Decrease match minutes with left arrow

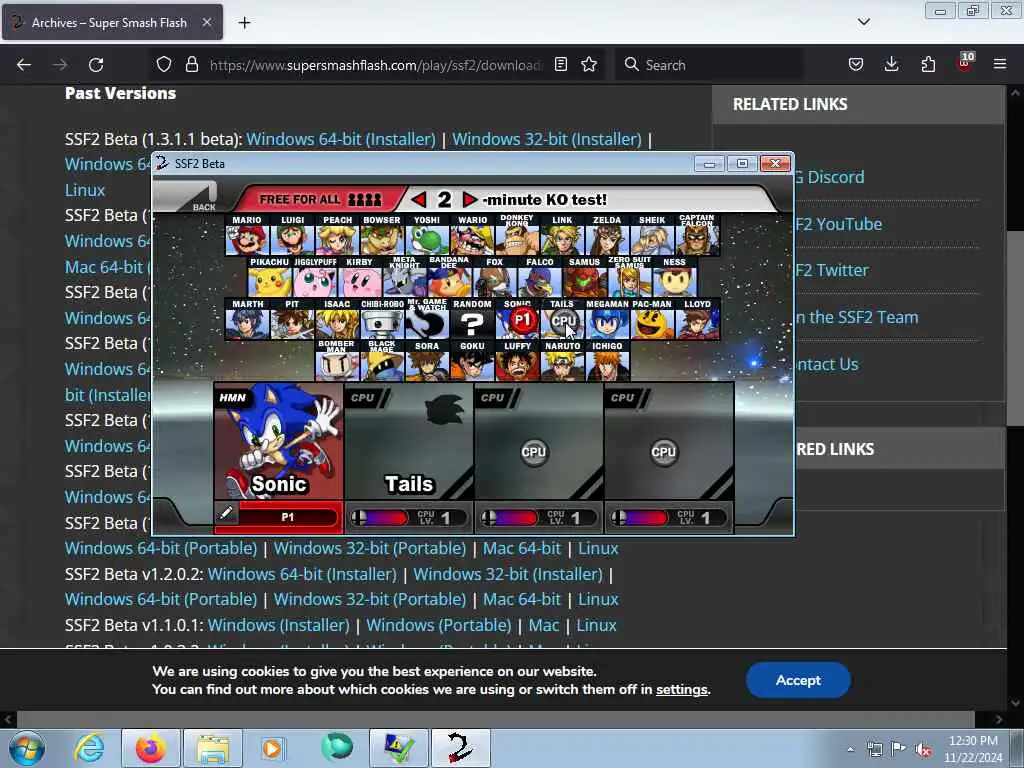point(419,199)
